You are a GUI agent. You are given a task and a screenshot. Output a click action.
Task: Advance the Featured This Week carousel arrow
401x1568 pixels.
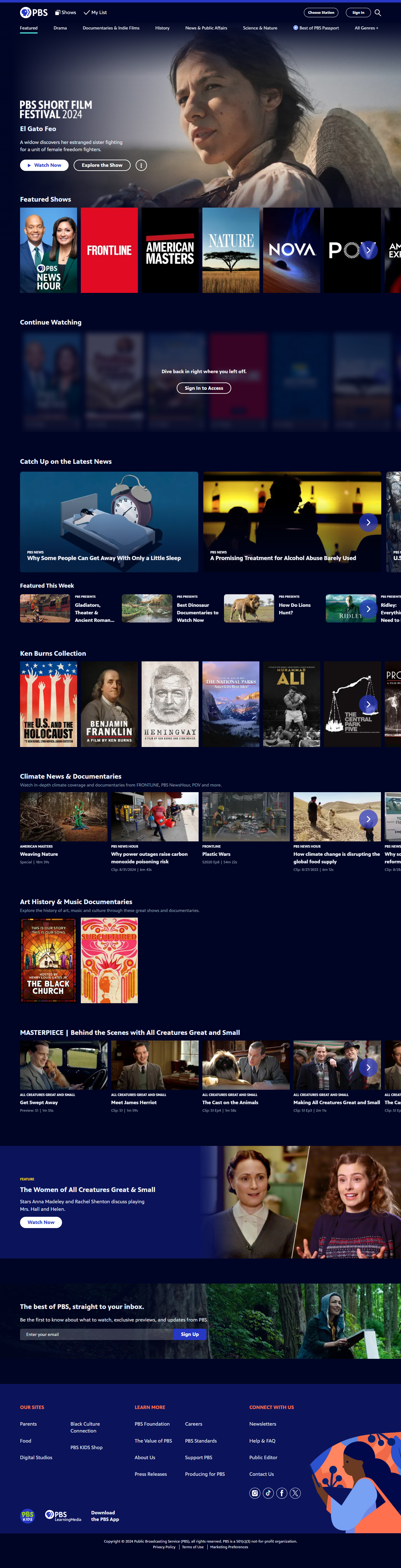click(x=368, y=609)
